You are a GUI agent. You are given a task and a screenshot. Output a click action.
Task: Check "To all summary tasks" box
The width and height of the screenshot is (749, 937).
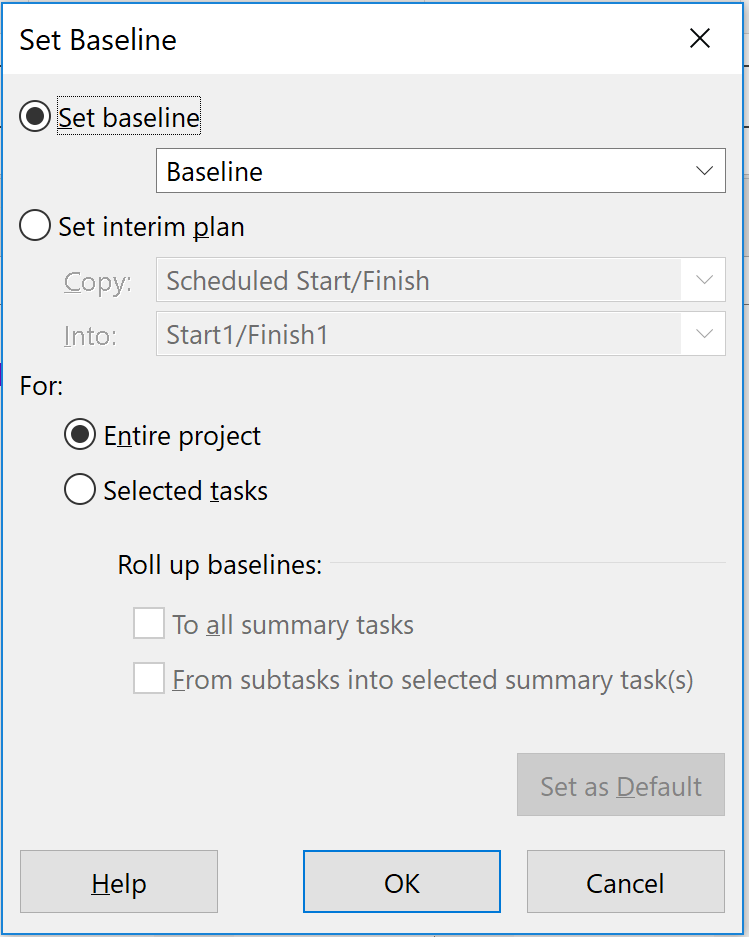pos(149,625)
